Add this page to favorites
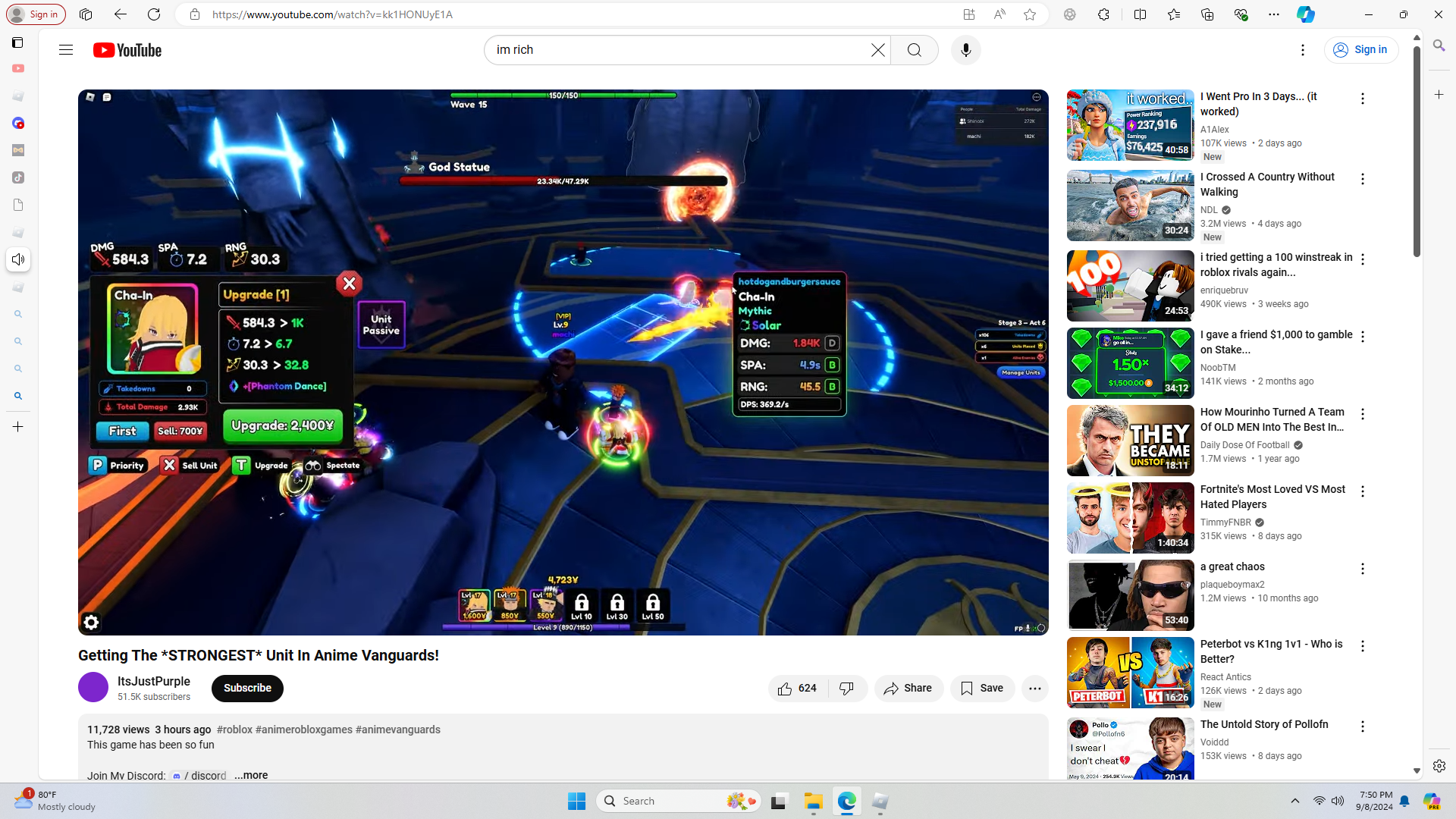Image resolution: width=1456 pixels, height=819 pixels. tap(1029, 14)
